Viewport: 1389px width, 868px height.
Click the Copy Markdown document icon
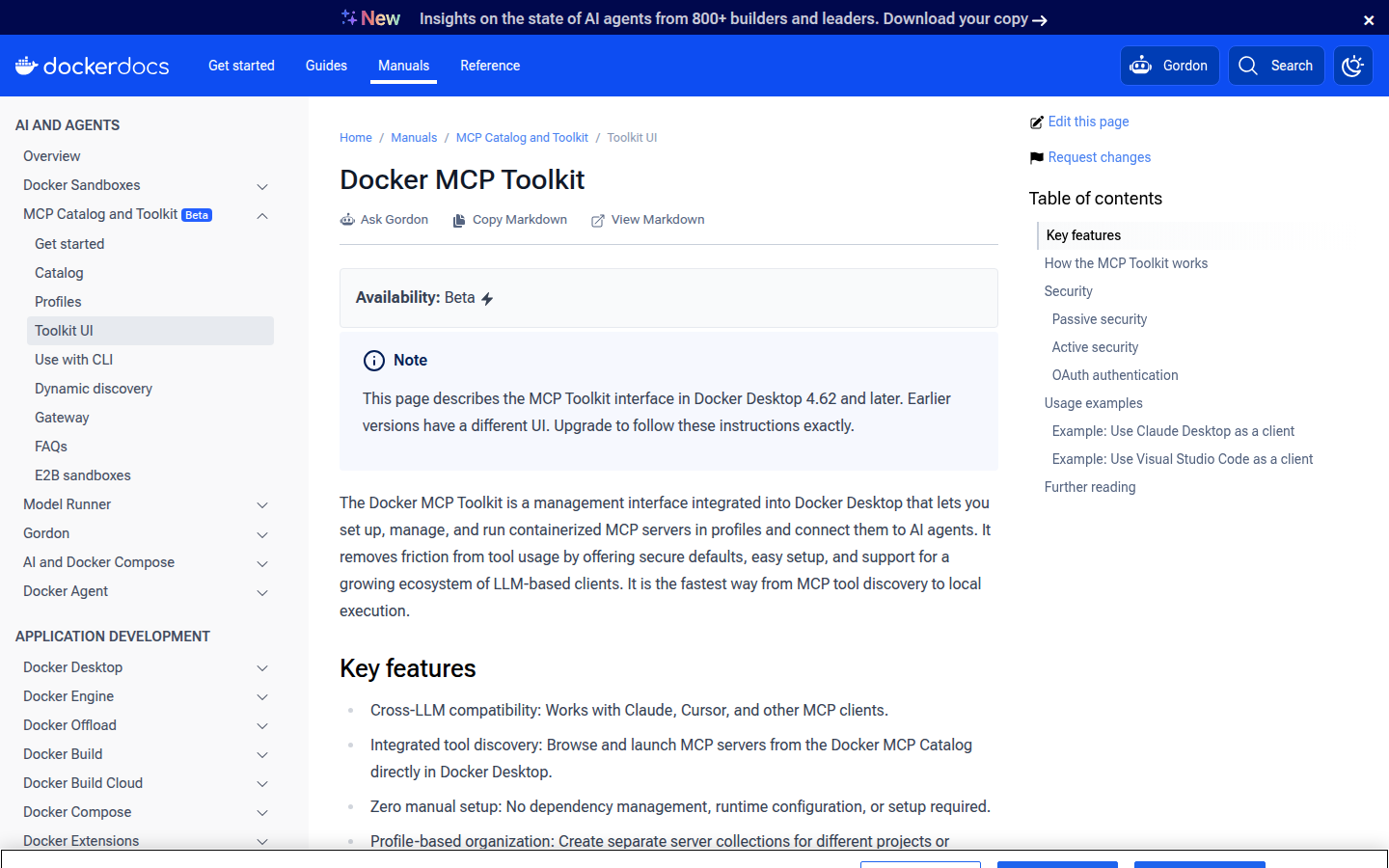click(x=459, y=220)
